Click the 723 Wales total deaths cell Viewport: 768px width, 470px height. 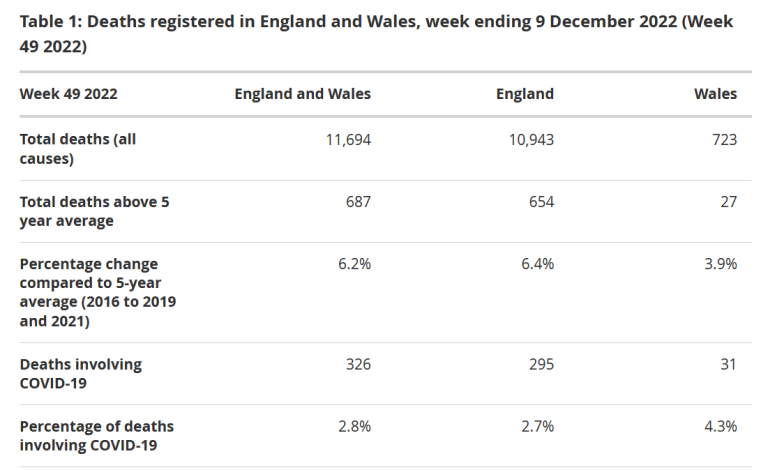point(724,140)
